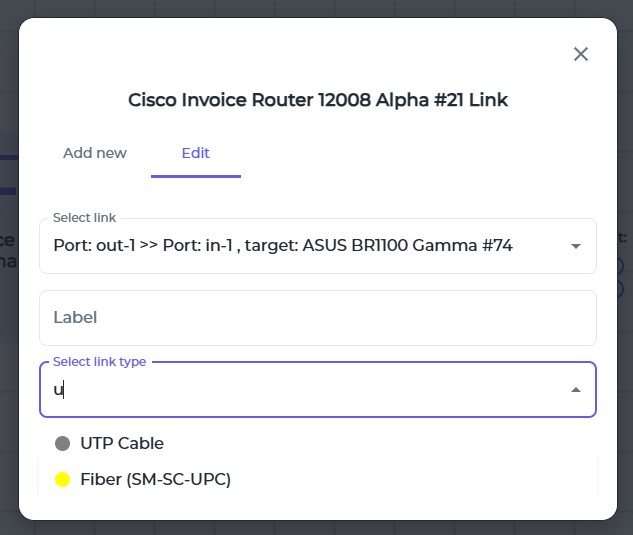
Task: Click the yellow color dot beside Fiber
Action: click(x=63, y=480)
